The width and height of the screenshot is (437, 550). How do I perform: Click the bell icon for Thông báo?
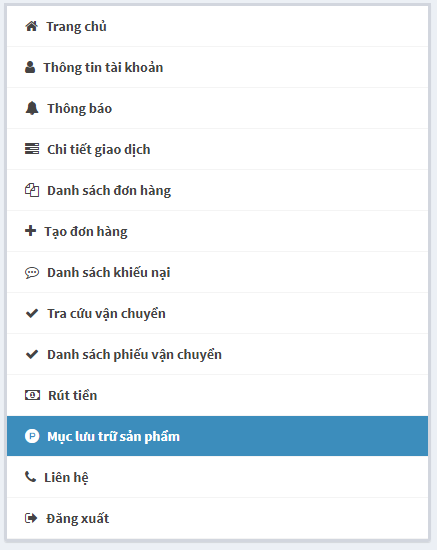point(32,108)
